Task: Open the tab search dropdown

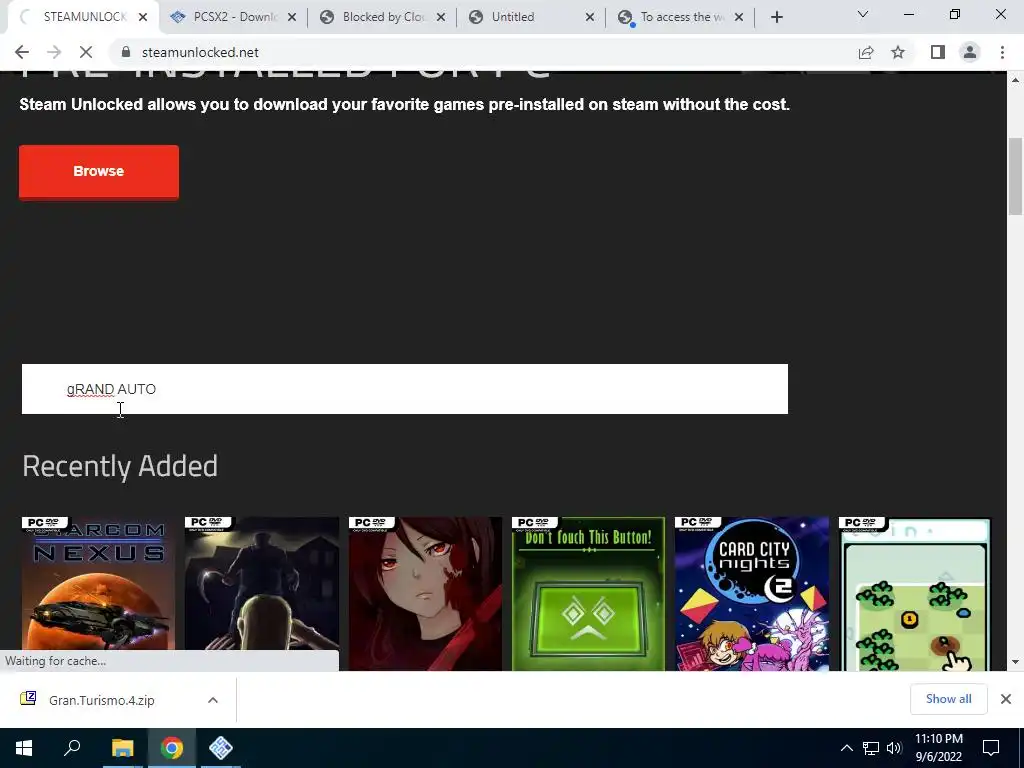Action: coord(863,14)
